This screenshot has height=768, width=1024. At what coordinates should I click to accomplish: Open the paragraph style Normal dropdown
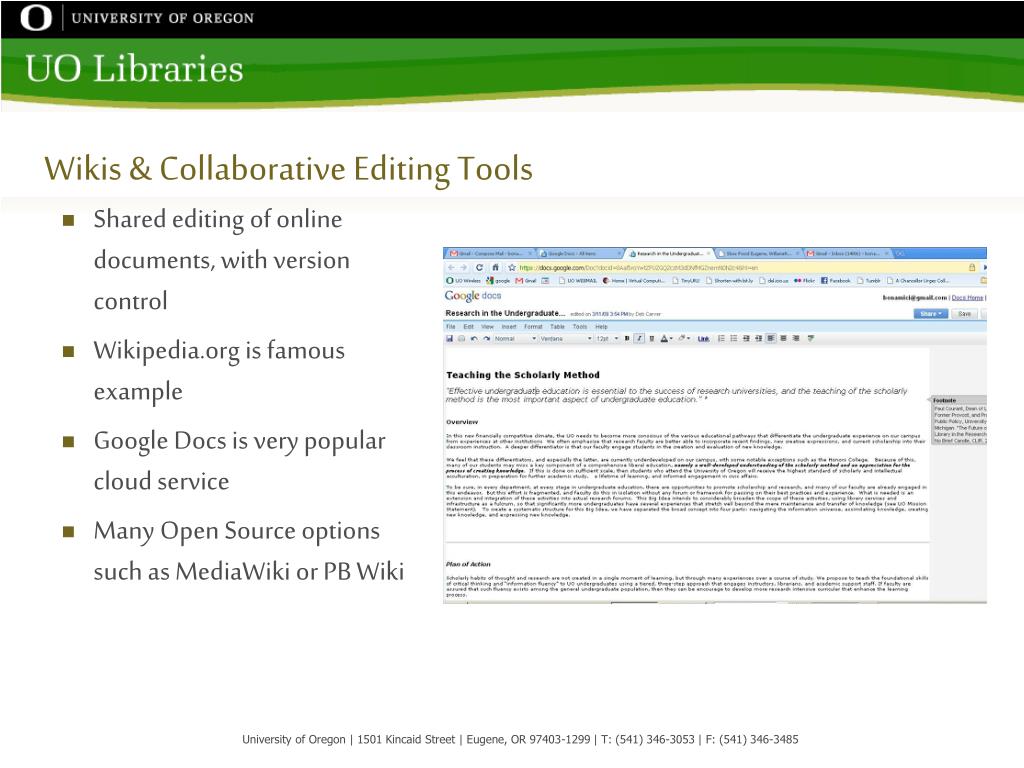(x=515, y=338)
